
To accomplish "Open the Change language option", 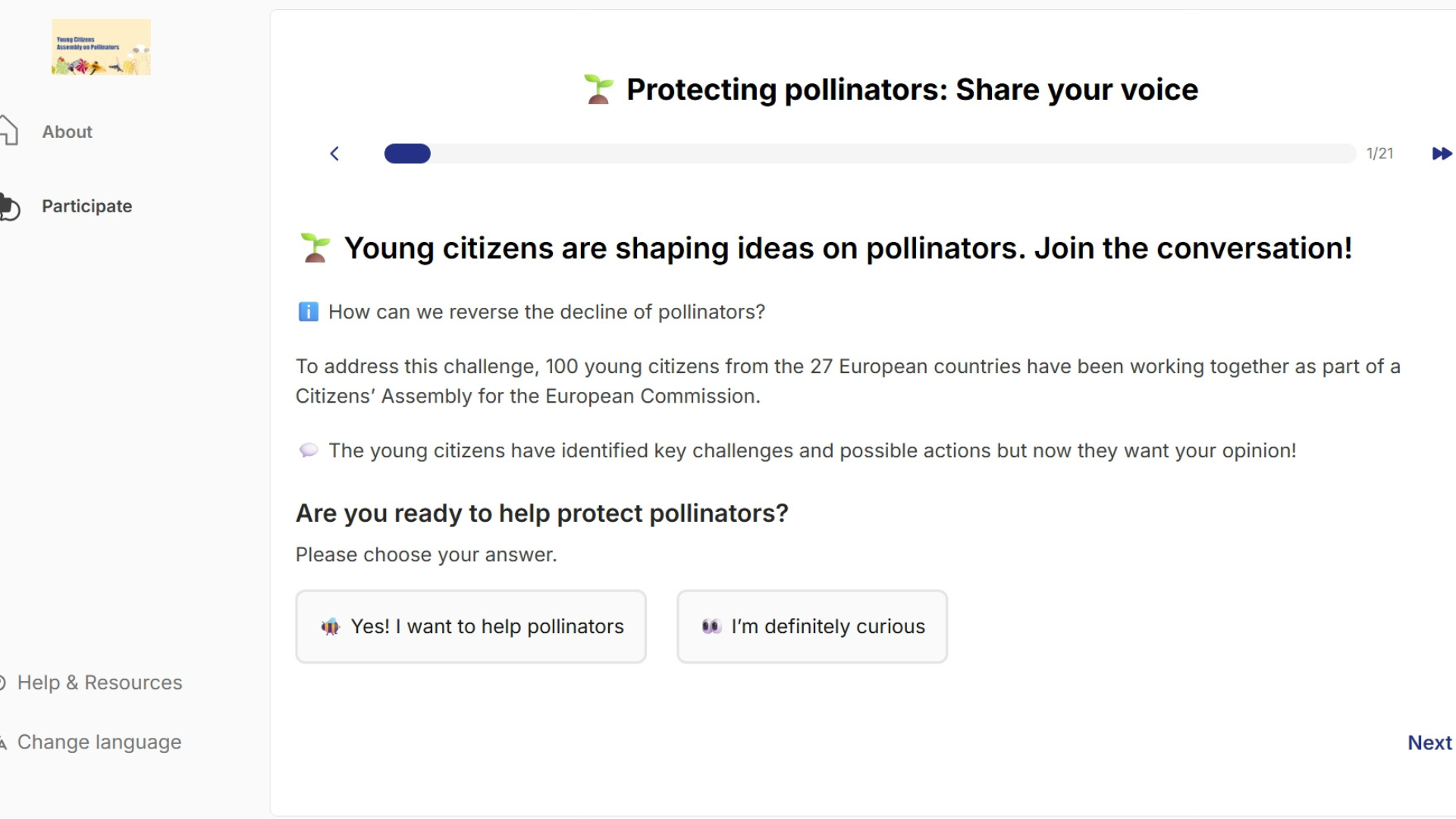I will point(99,742).
